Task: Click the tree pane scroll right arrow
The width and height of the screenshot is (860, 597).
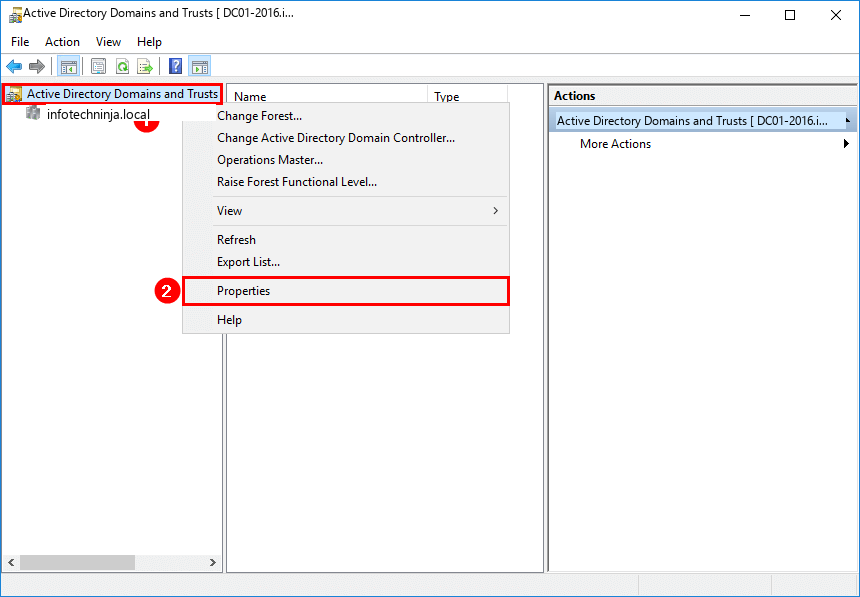Action: click(213, 562)
